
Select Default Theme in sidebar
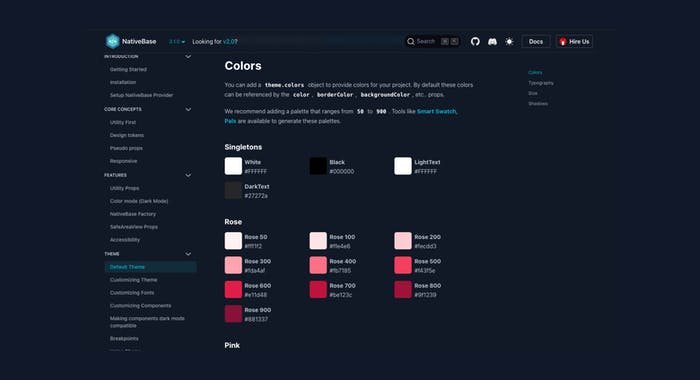150,267
